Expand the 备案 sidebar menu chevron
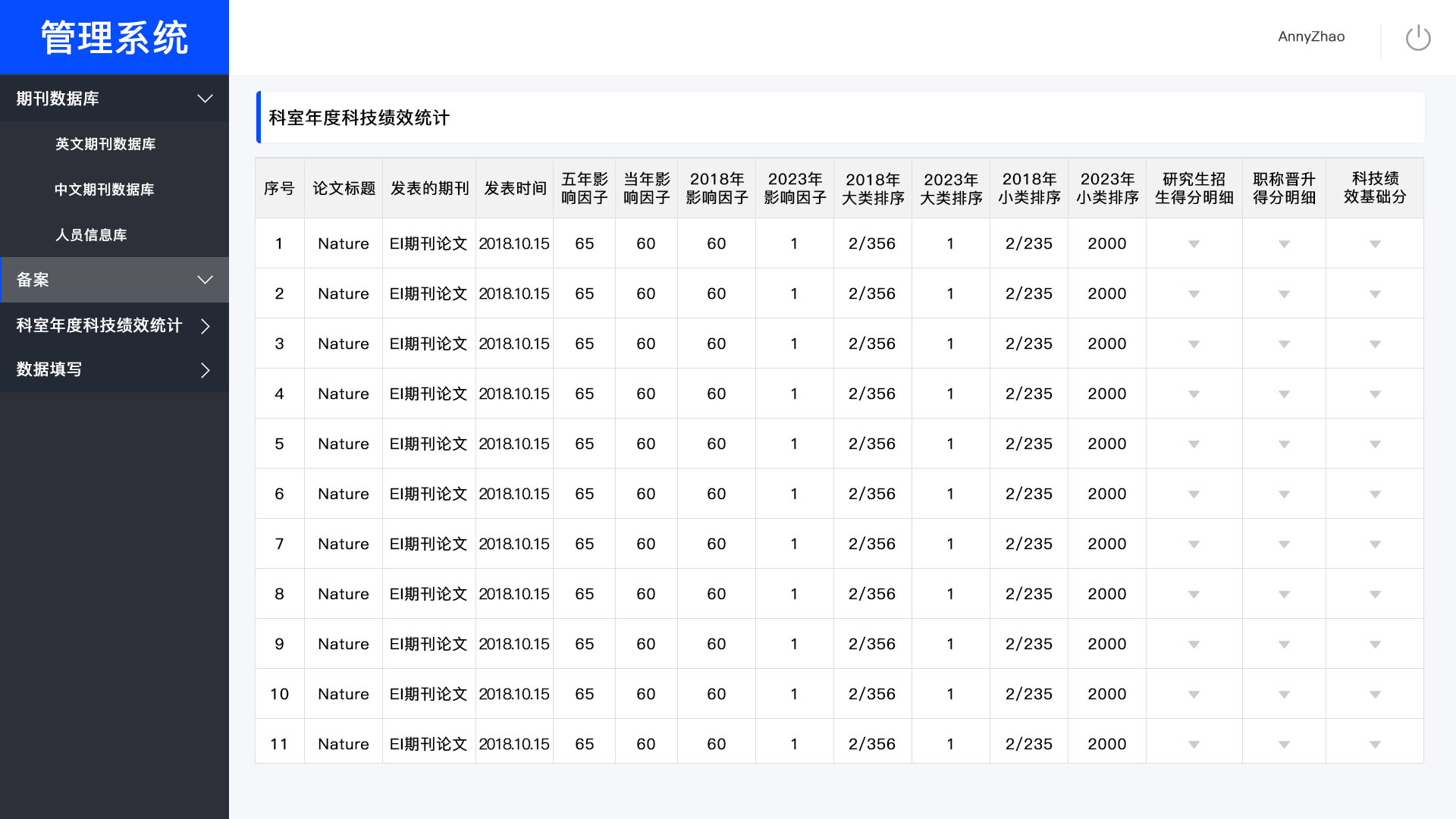 point(205,280)
